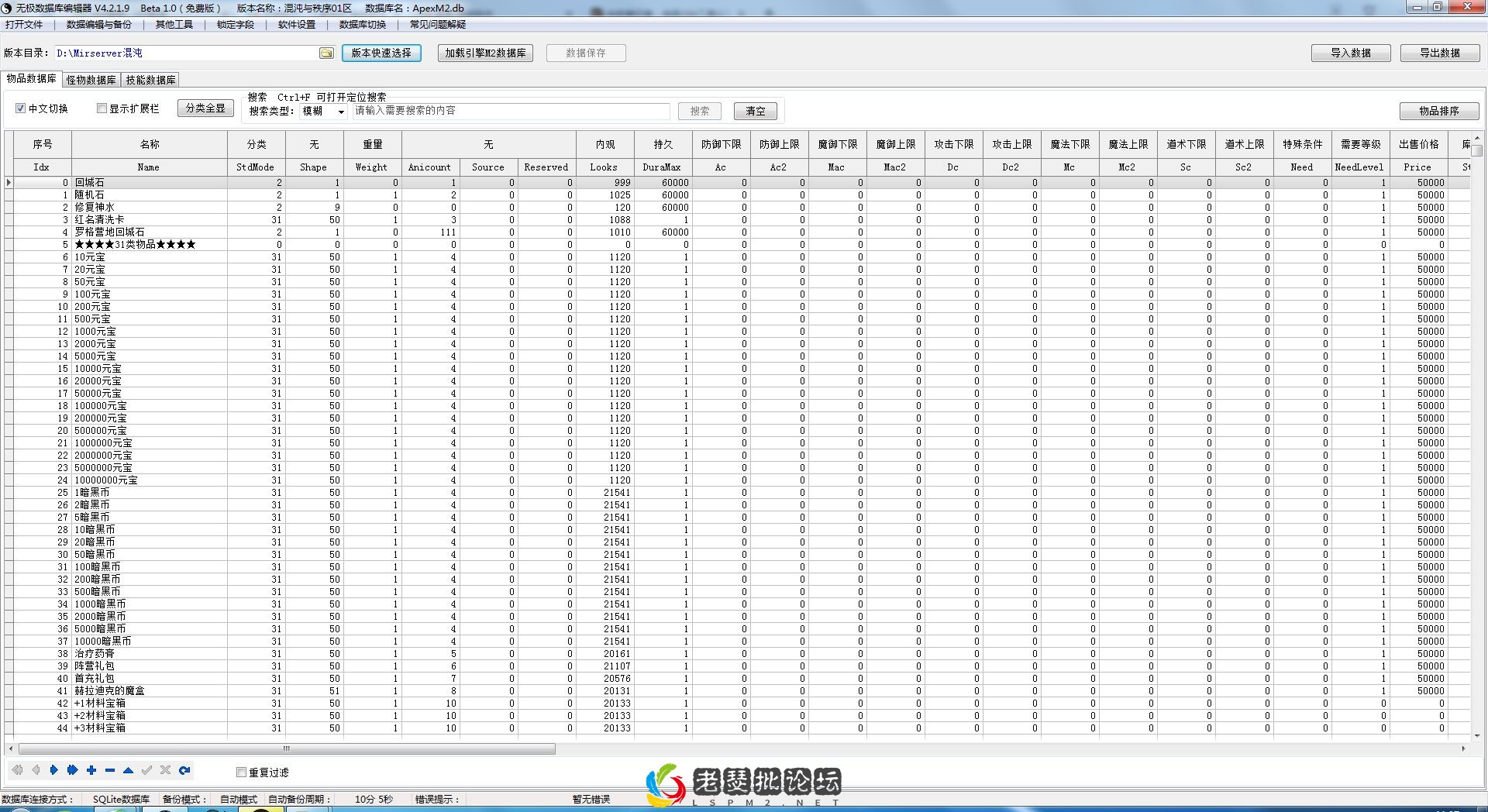Click the 版本快速选择 button
The image size is (1488, 812).
pyautogui.click(x=381, y=53)
